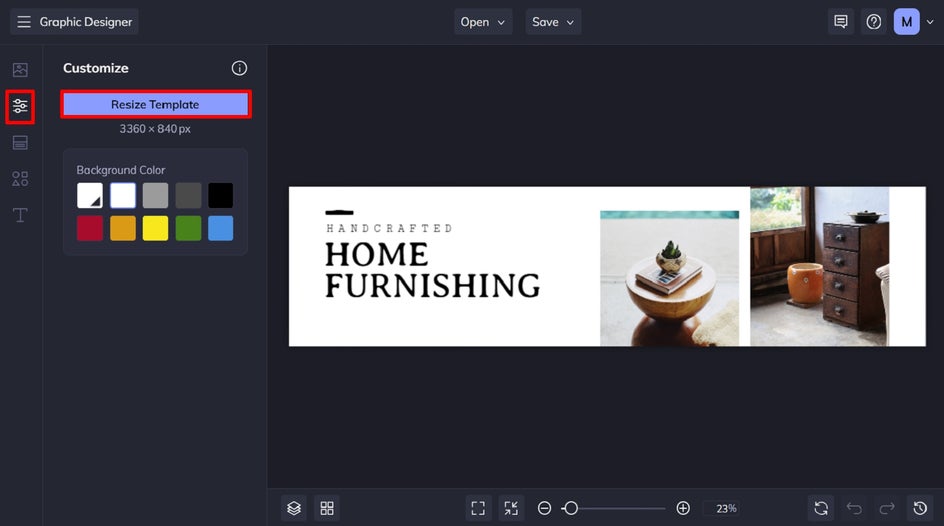Viewport: 944px width, 526px height.
Task: Pick the custom color picker swatch
Action: pyautogui.click(x=90, y=196)
